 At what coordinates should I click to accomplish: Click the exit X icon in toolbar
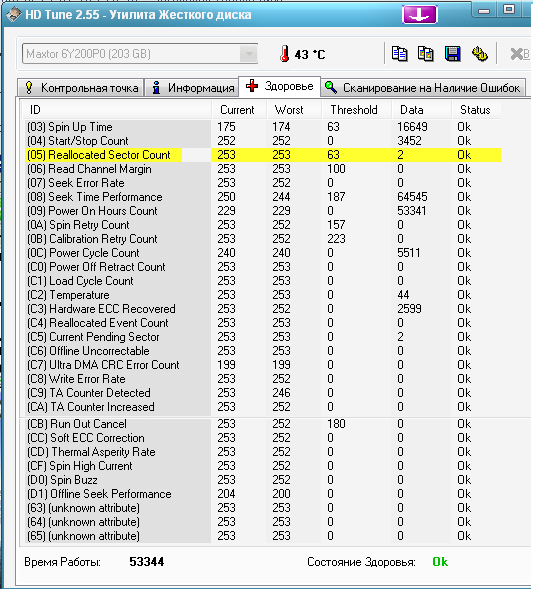tap(519, 54)
